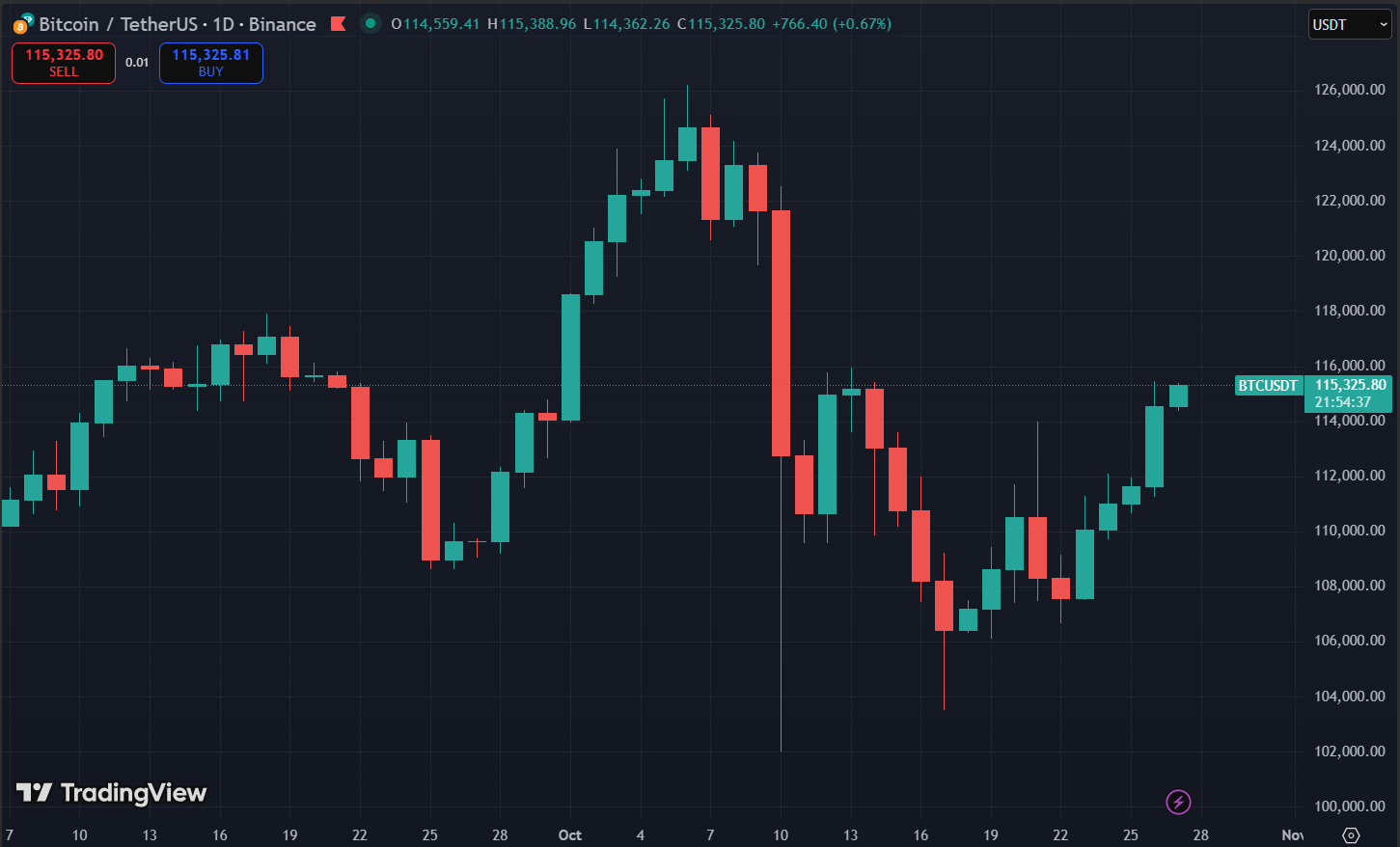This screenshot has height=847, width=1400.
Task: Click the countdown timer under the price label
Action: click(1343, 401)
